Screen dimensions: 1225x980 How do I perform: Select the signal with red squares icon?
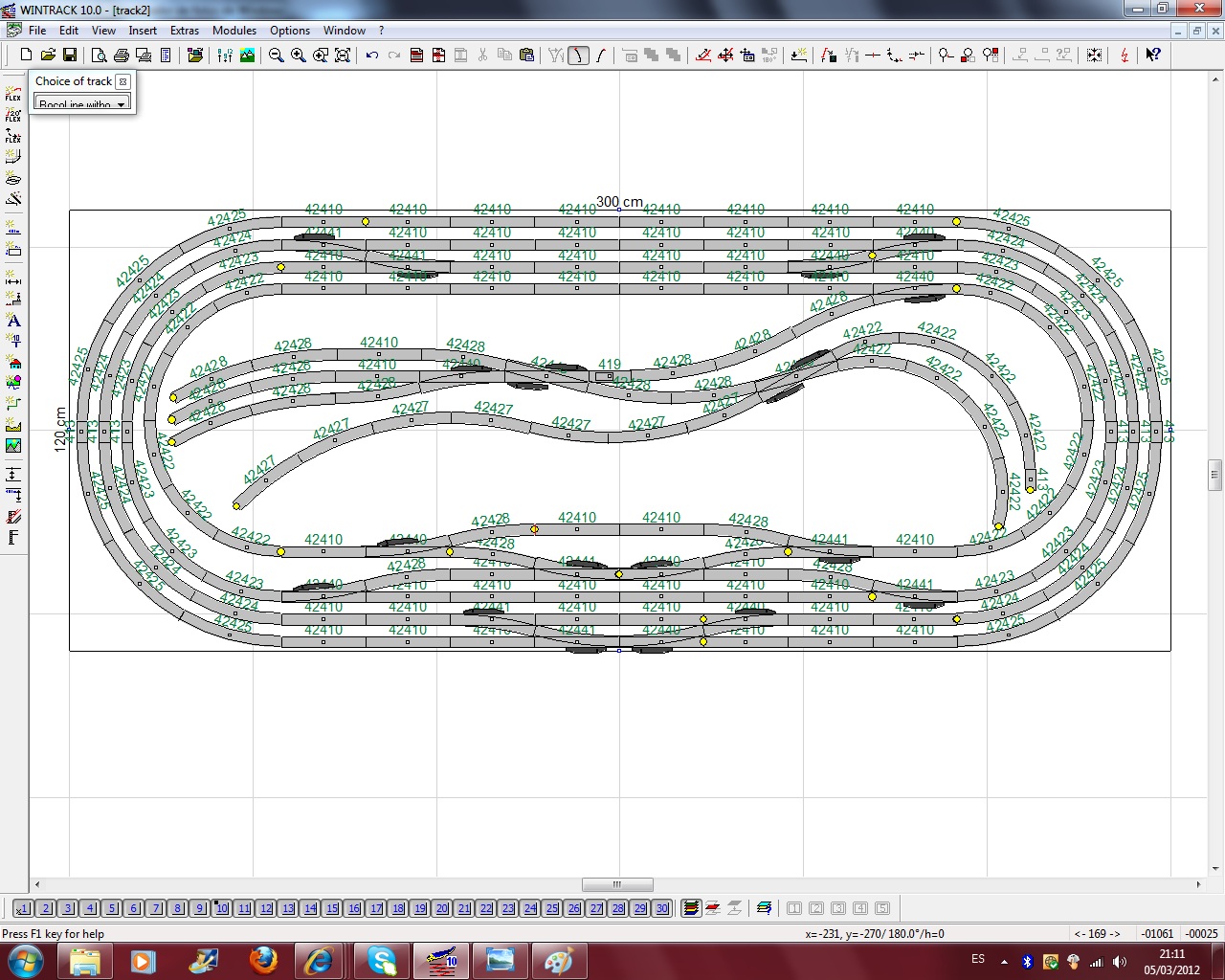click(991, 56)
